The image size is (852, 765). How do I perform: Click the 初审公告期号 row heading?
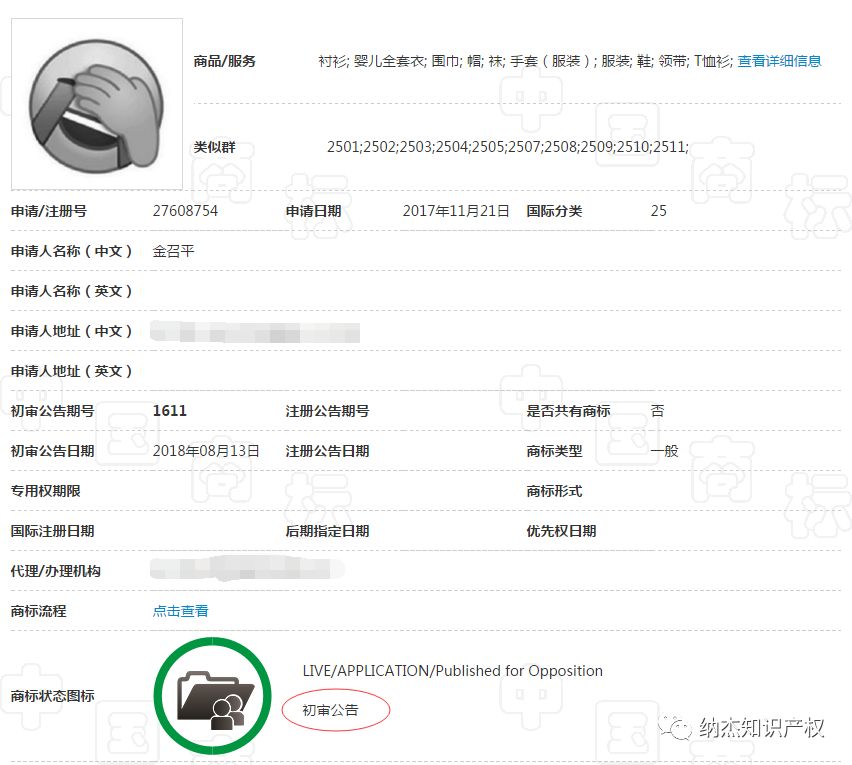(x=54, y=410)
